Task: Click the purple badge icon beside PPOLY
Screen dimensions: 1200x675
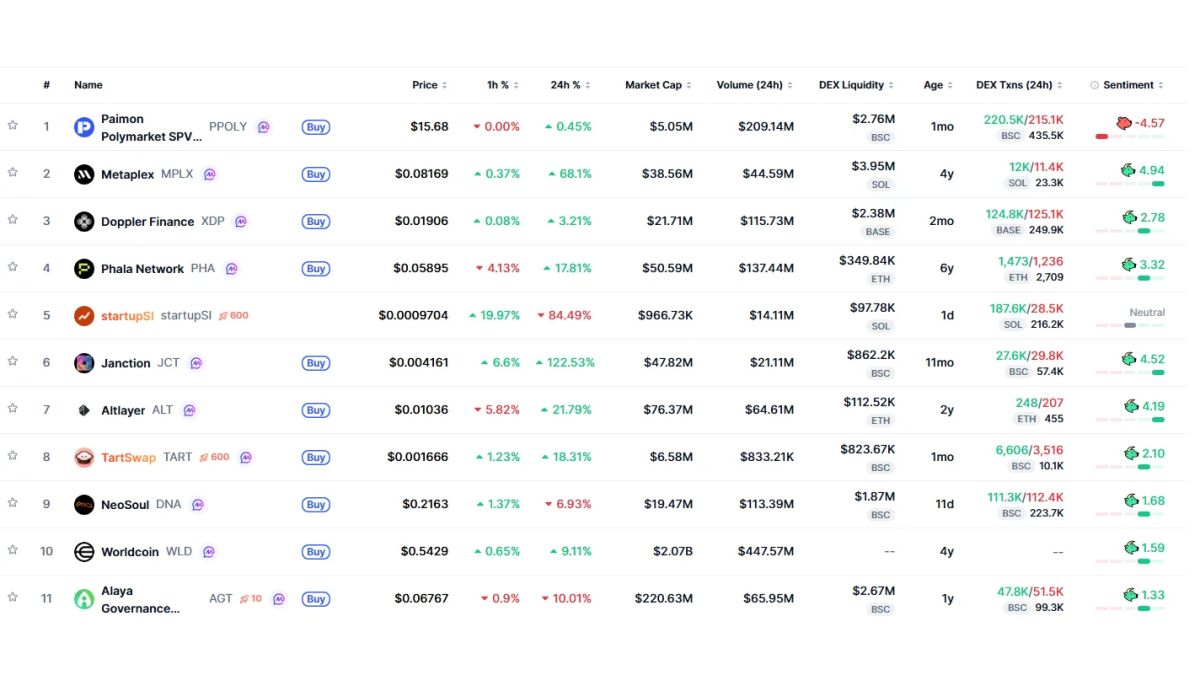Action: pos(264,127)
